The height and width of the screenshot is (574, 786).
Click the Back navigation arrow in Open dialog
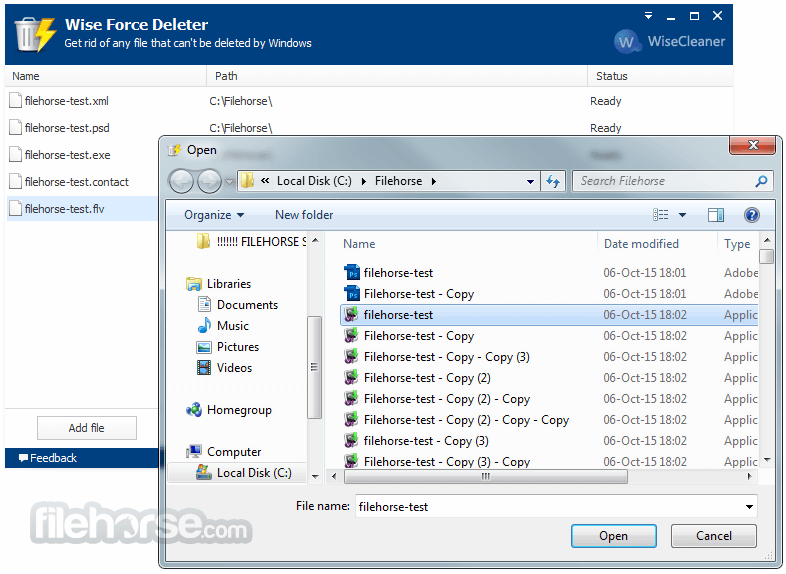coord(181,181)
